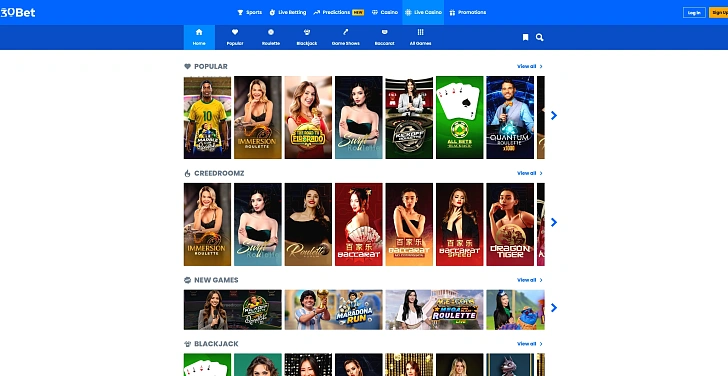Click the CREEDROOMZ section heading
Viewport: 728px width, 376px height.
(219, 173)
